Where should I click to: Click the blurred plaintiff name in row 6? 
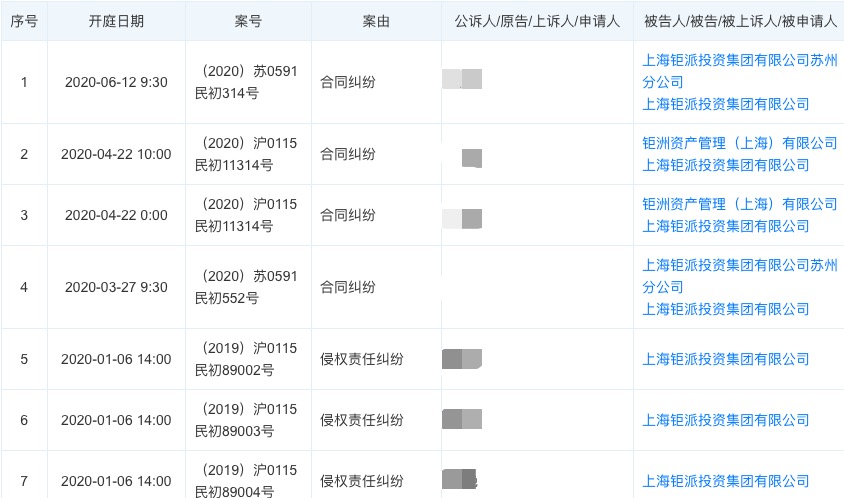[x=462, y=420]
